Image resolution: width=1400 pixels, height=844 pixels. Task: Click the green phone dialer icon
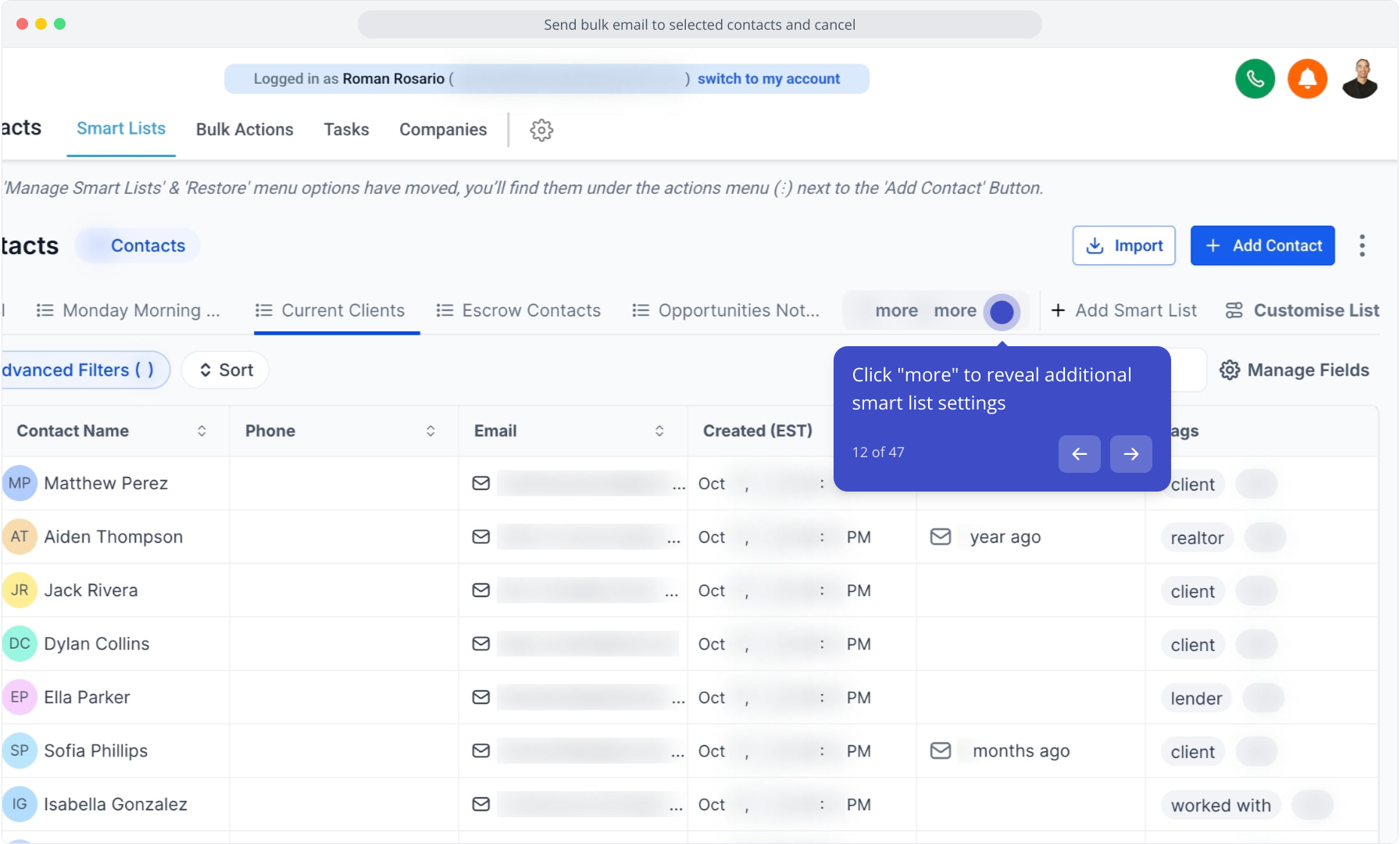click(1255, 79)
